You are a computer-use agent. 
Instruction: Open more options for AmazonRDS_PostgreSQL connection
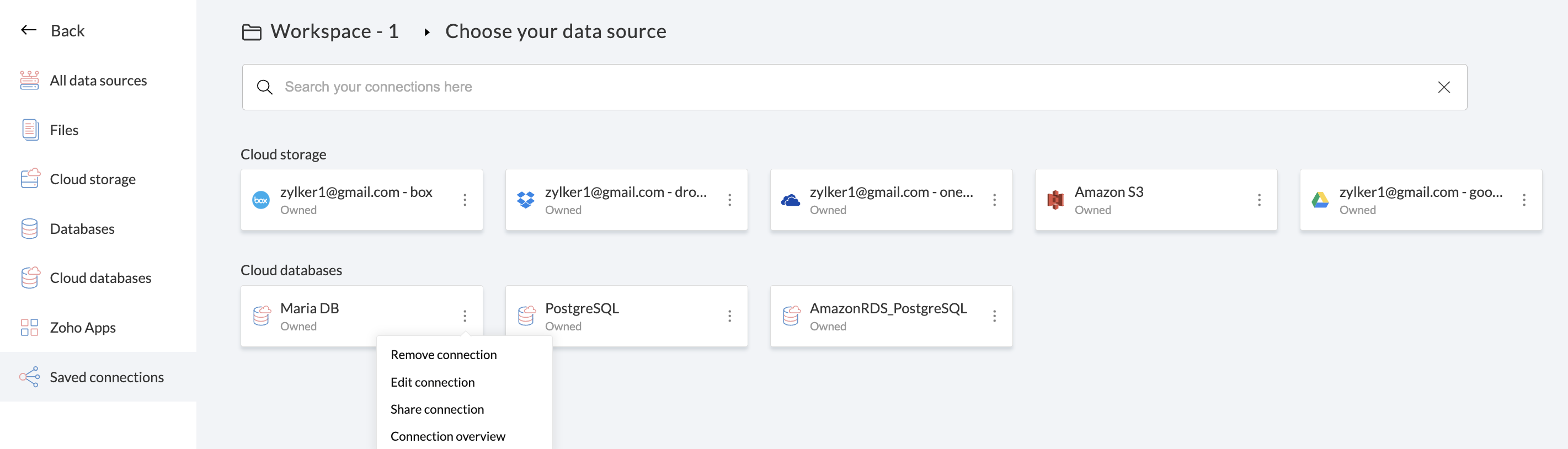click(994, 316)
